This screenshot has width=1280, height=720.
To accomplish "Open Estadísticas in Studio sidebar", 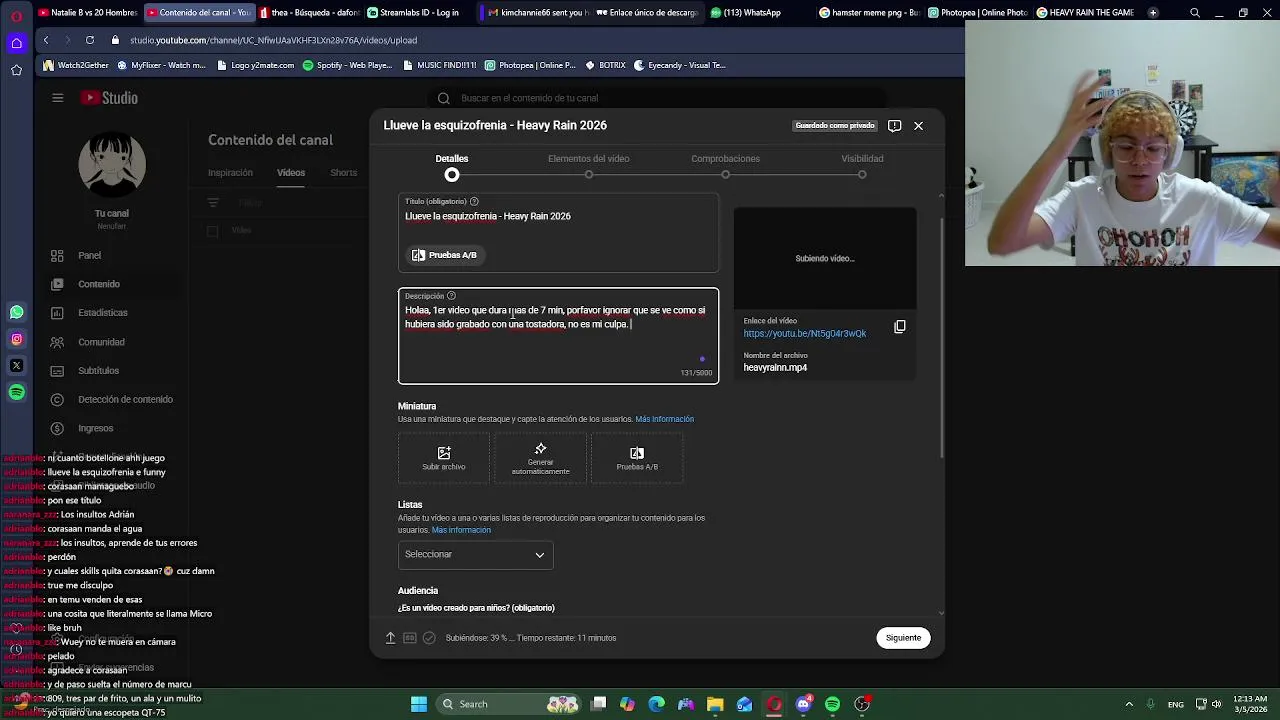I will tap(103, 313).
